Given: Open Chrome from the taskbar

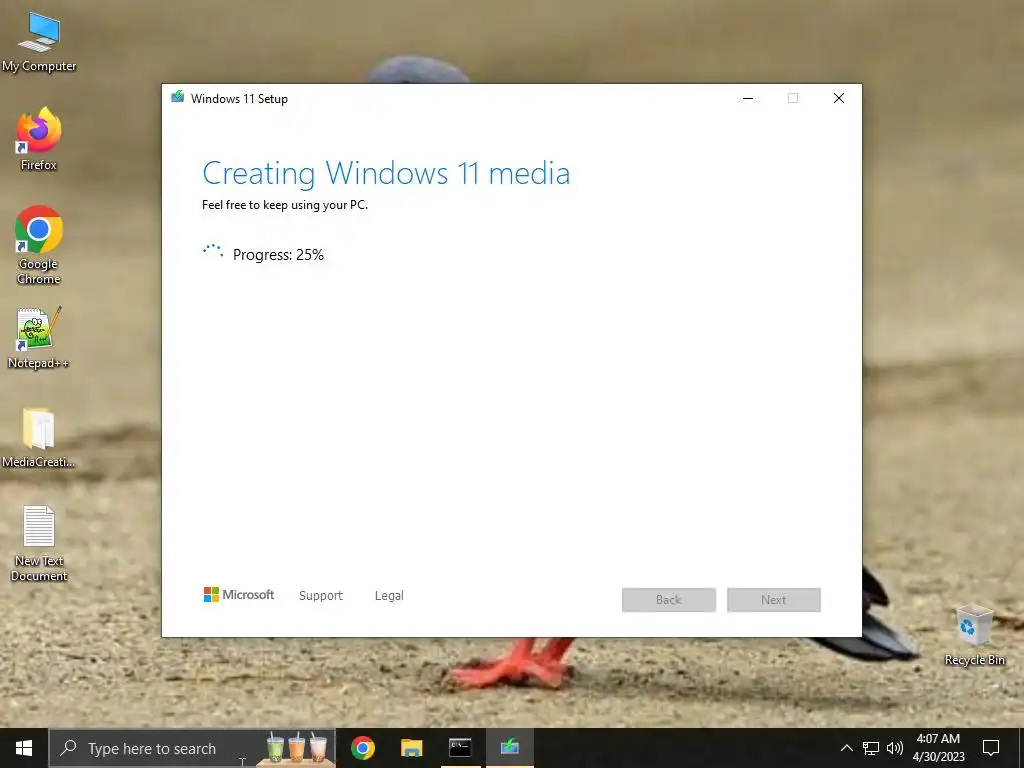Looking at the screenshot, I should tap(362, 748).
